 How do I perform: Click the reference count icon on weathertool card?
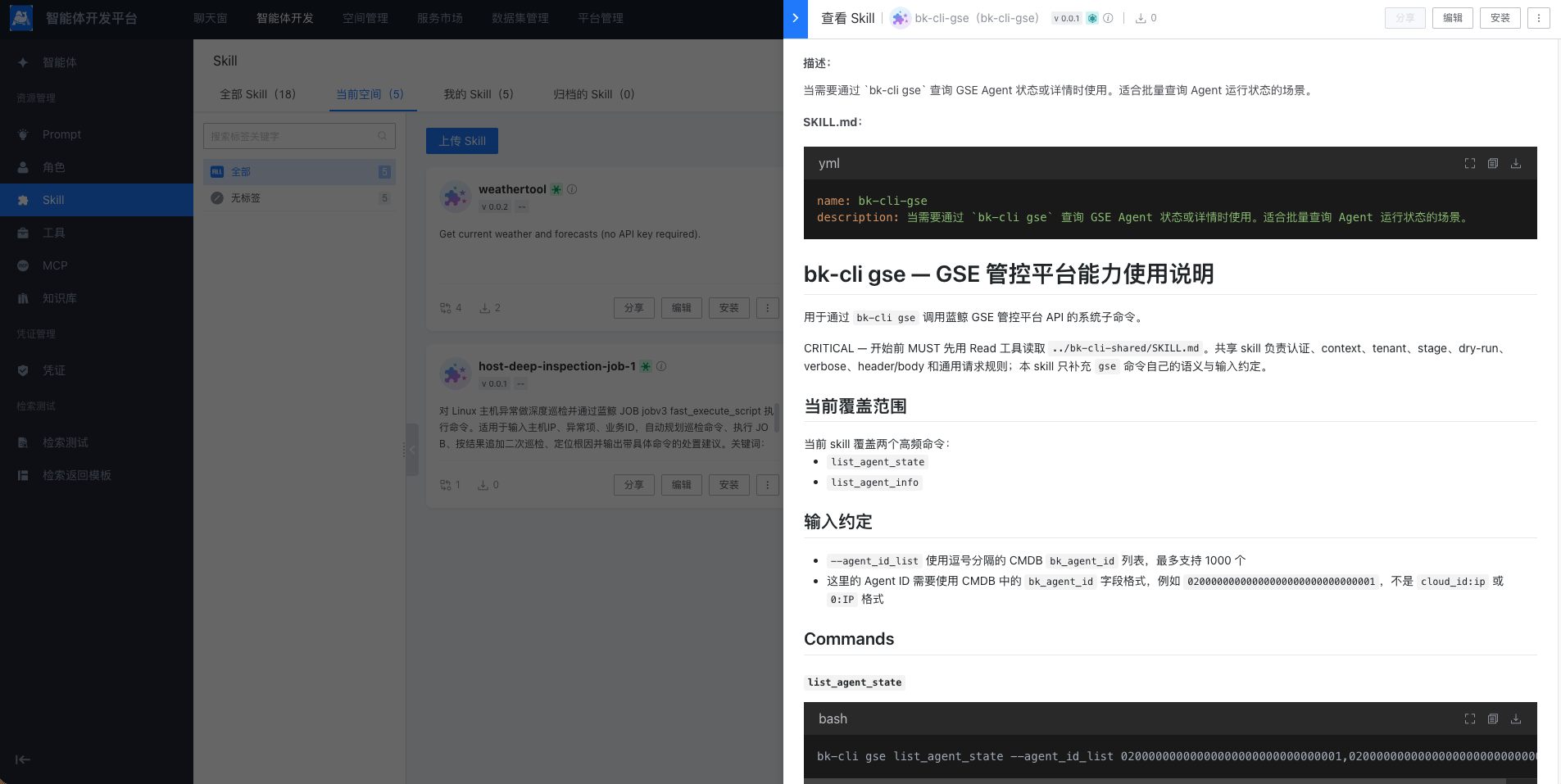click(445, 308)
